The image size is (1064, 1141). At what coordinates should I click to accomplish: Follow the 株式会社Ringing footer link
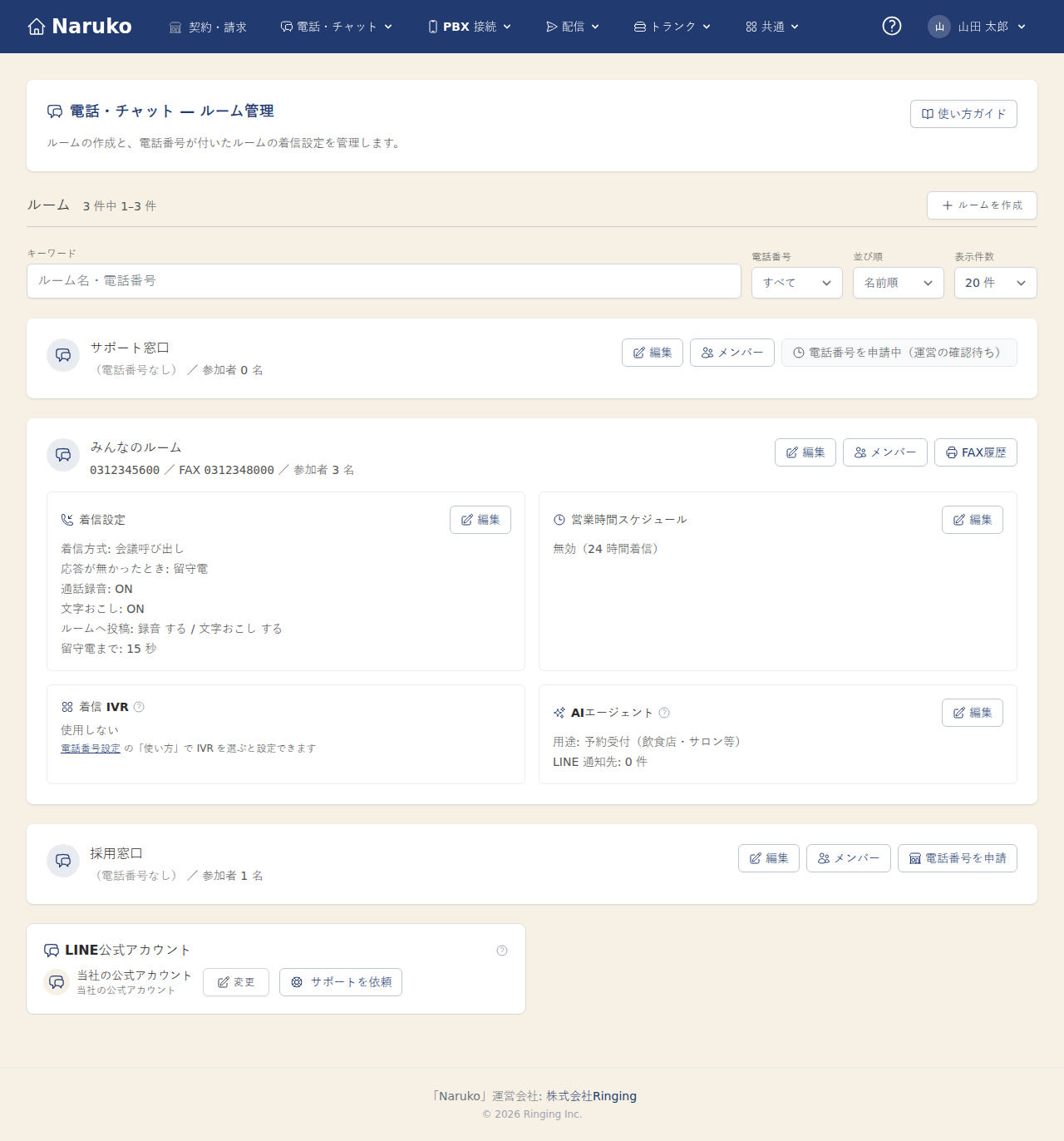pos(591,1096)
